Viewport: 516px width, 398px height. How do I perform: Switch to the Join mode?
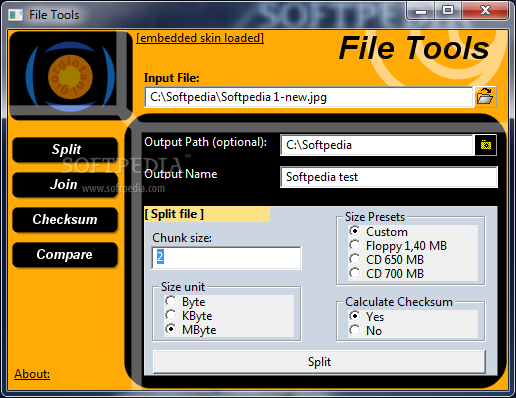click(65, 185)
